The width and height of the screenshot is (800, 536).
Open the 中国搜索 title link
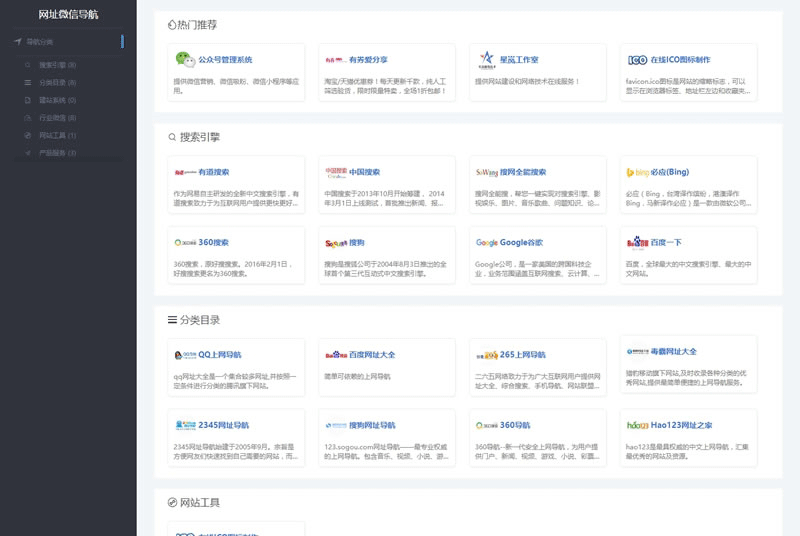click(364, 172)
